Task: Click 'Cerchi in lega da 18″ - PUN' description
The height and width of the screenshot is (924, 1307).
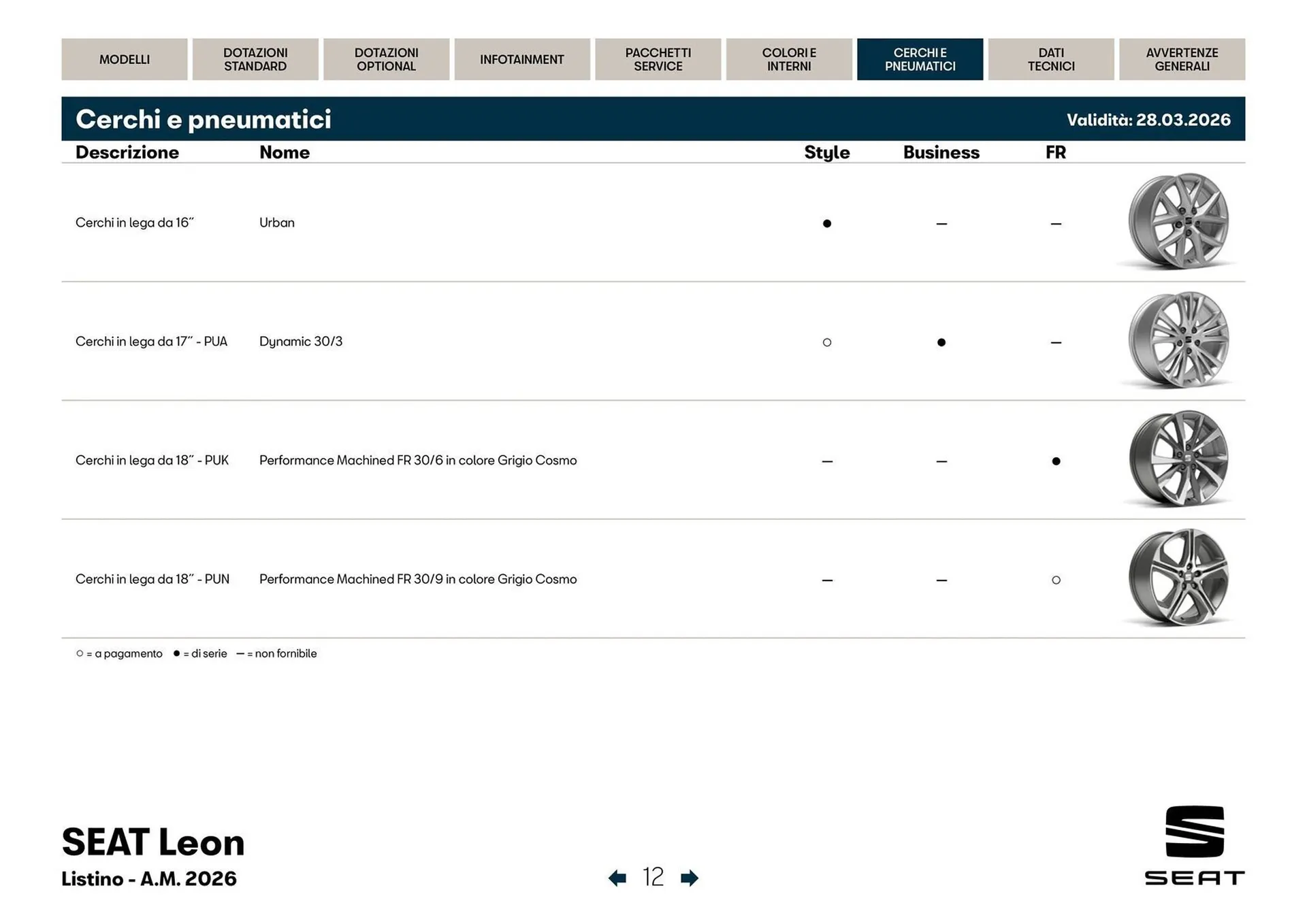Action: [152, 579]
